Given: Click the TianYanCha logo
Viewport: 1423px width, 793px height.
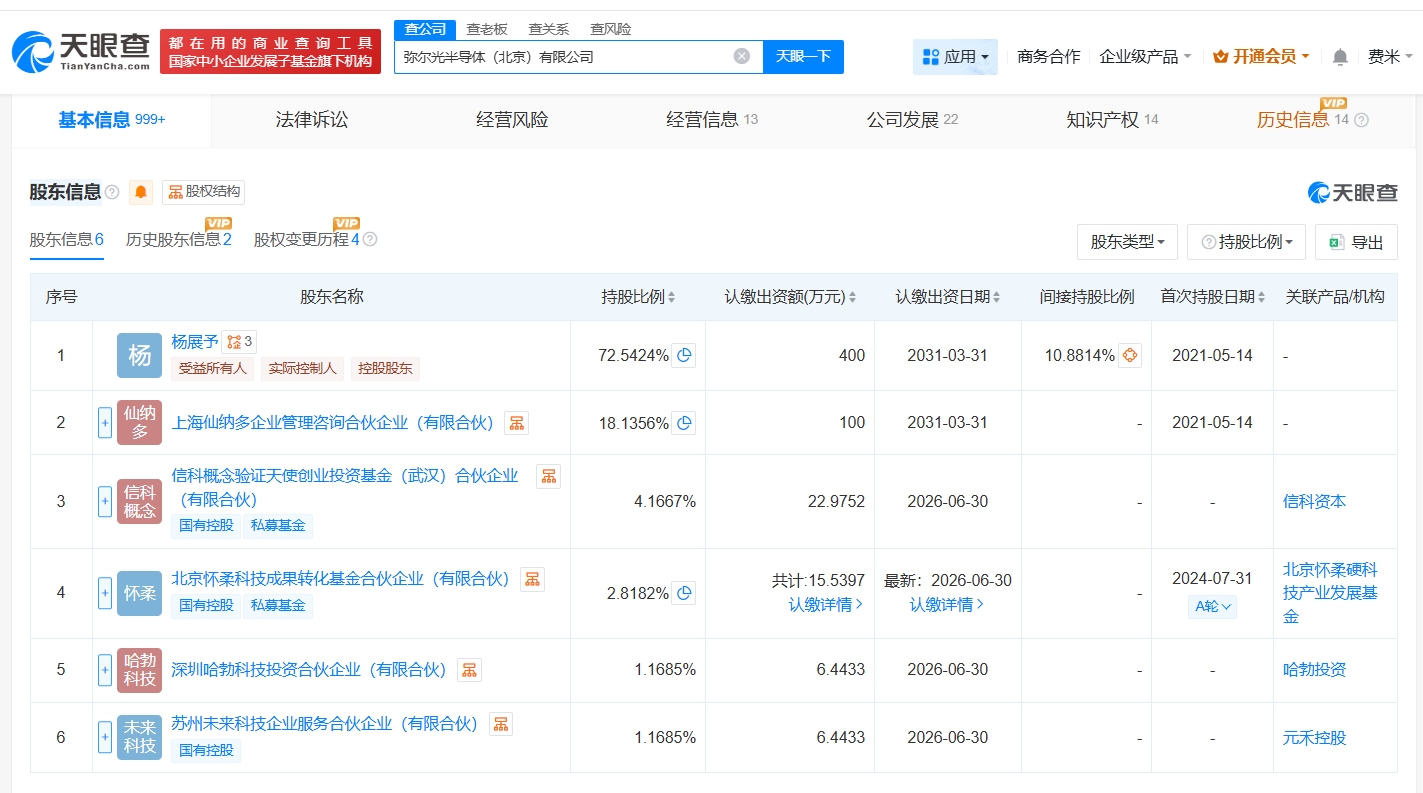Looking at the screenshot, I should pos(81,51).
